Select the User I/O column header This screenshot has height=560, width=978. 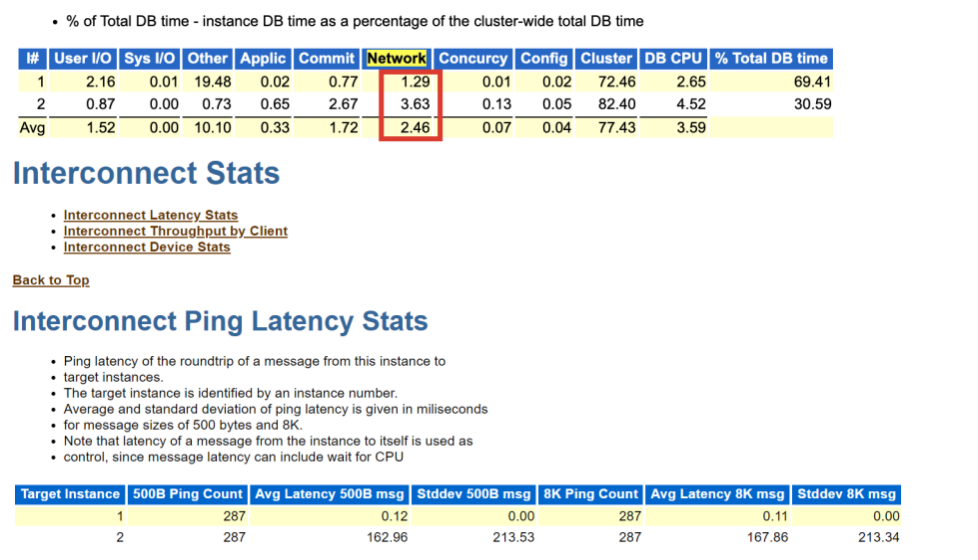point(82,59)
